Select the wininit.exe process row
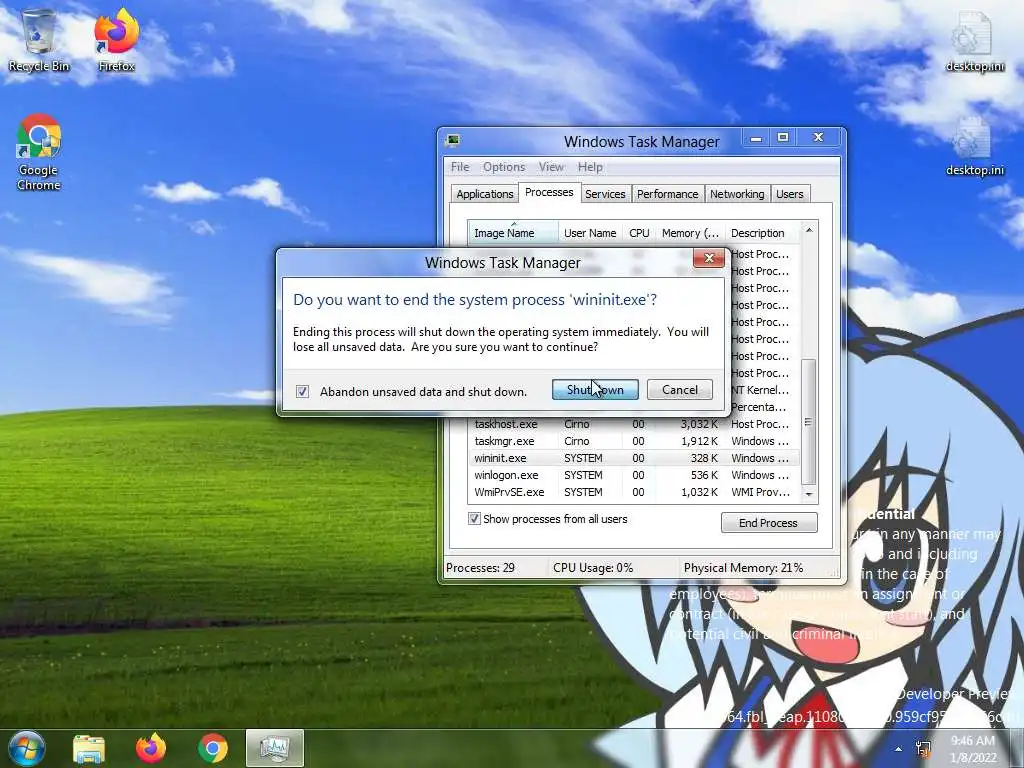The height and width of the screenshot is (768, 1024). tap(633, 458)
